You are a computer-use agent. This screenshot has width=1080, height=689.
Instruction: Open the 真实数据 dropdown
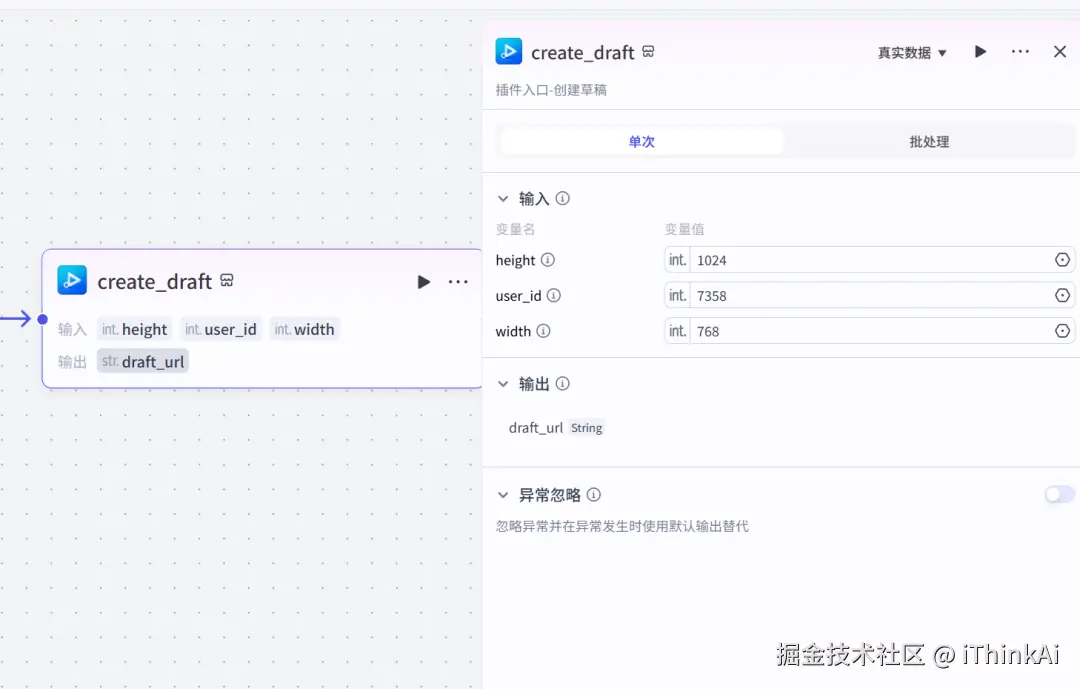[910, 52]
